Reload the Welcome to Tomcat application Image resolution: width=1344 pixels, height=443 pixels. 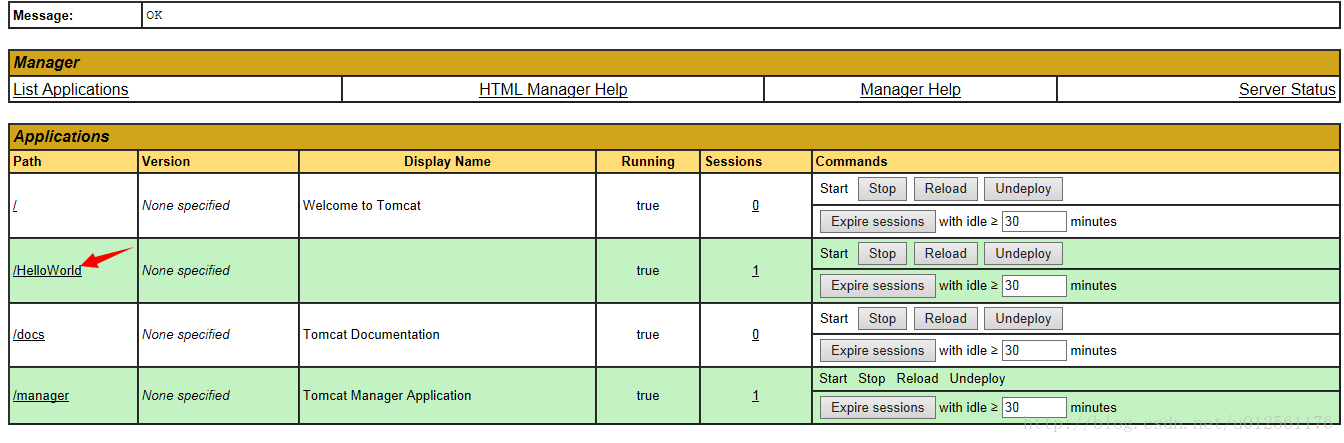[x=945, y=189]
